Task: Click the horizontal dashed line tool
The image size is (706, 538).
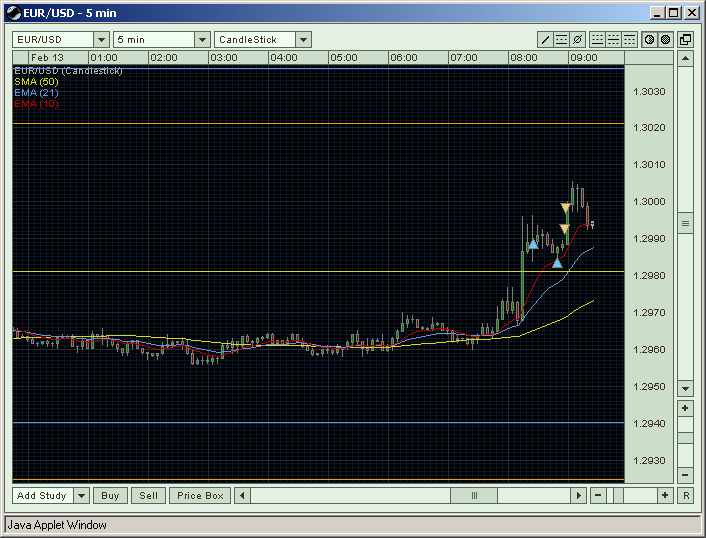Action: [562, 40]
